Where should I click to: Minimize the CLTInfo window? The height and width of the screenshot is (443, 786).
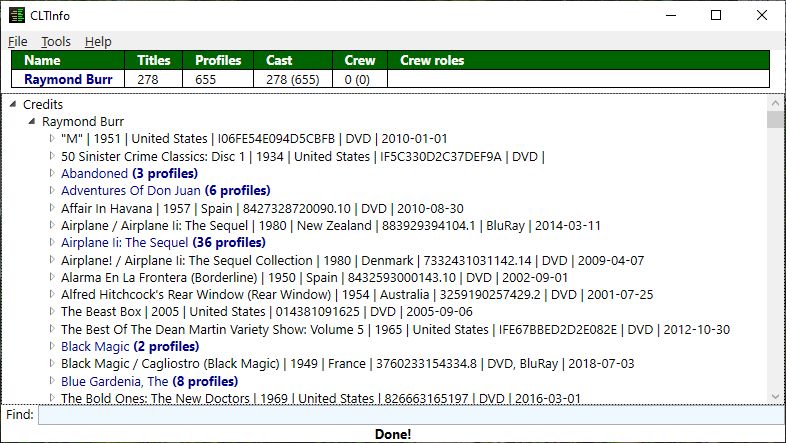pos(671,16)
